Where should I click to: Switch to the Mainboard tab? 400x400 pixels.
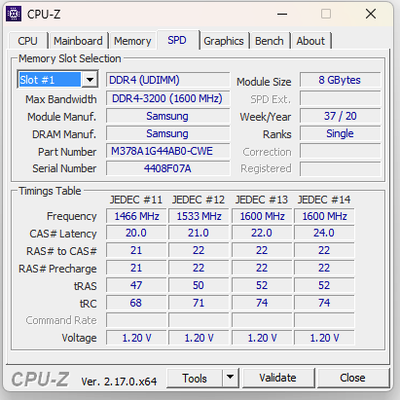click(78, 41)
